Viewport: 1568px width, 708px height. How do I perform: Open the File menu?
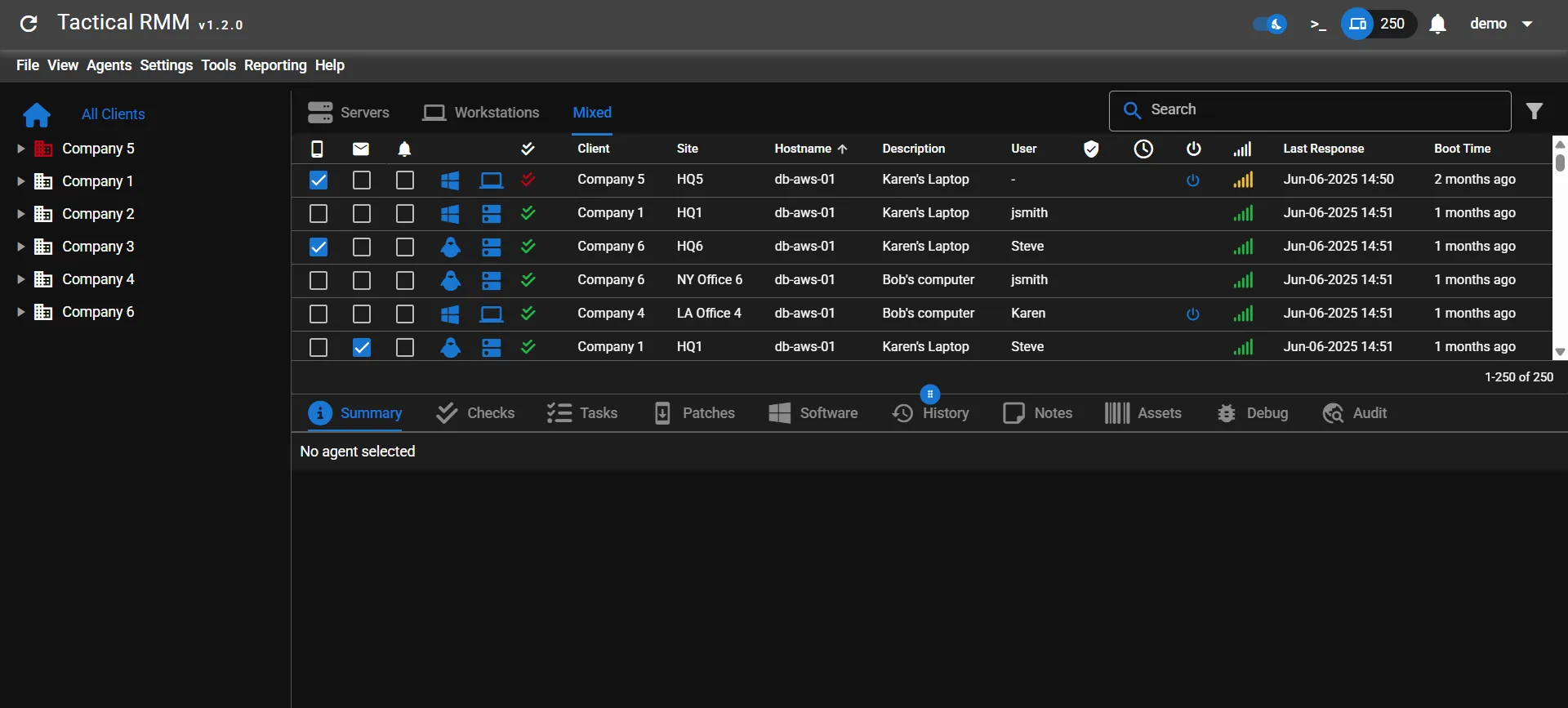pos(28,65)
